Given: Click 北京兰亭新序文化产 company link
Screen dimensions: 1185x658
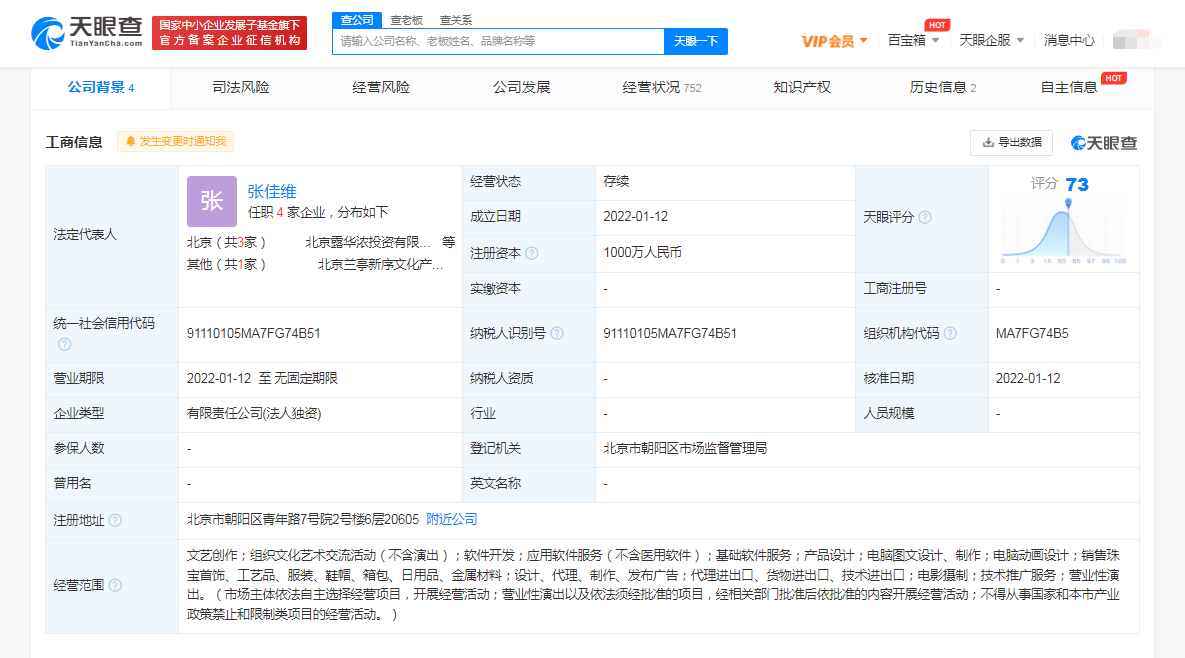Looking at the screenshot, I should pos(380,264).
